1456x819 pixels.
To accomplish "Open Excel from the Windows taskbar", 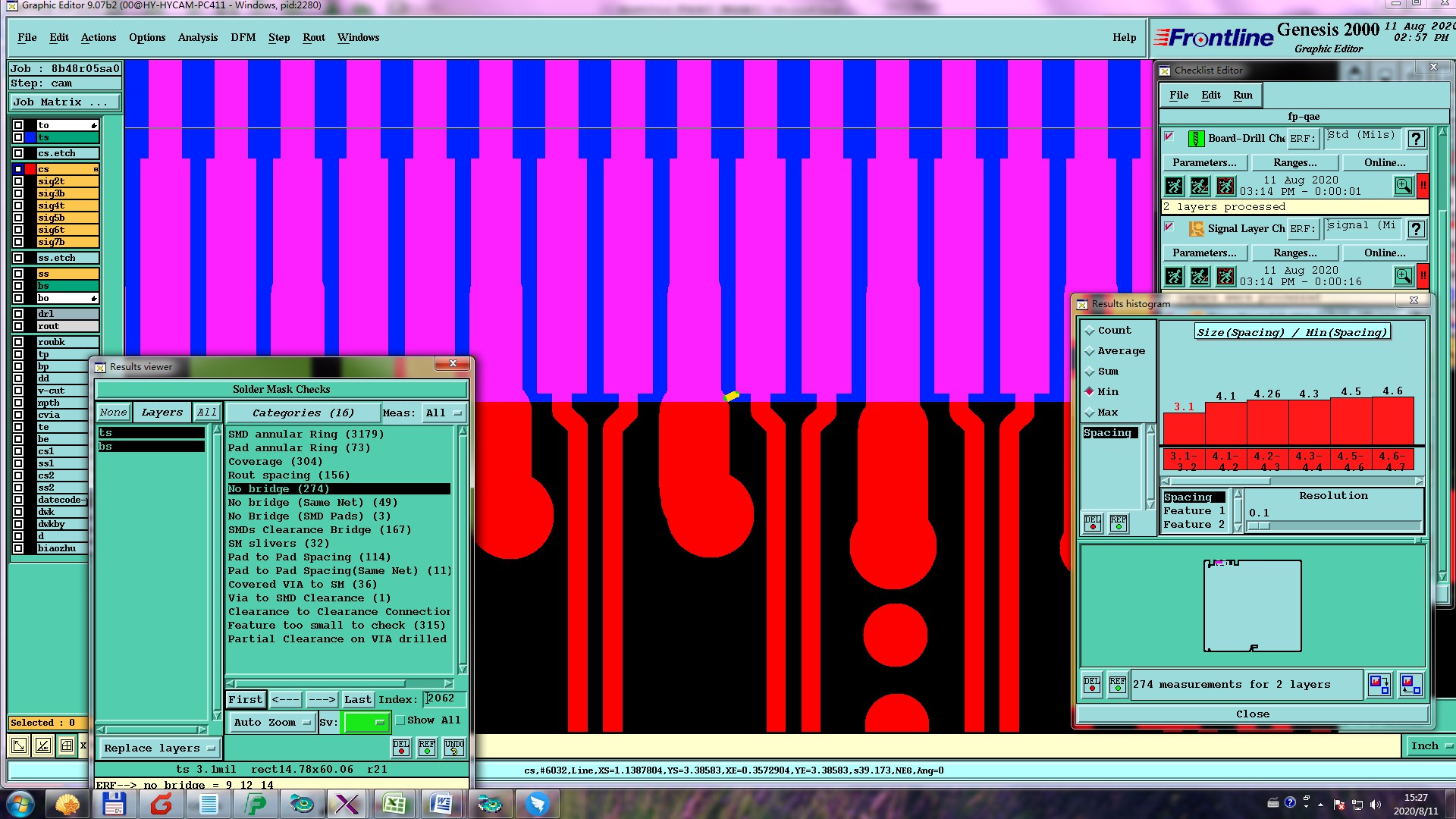I will (x=394, y=804).
